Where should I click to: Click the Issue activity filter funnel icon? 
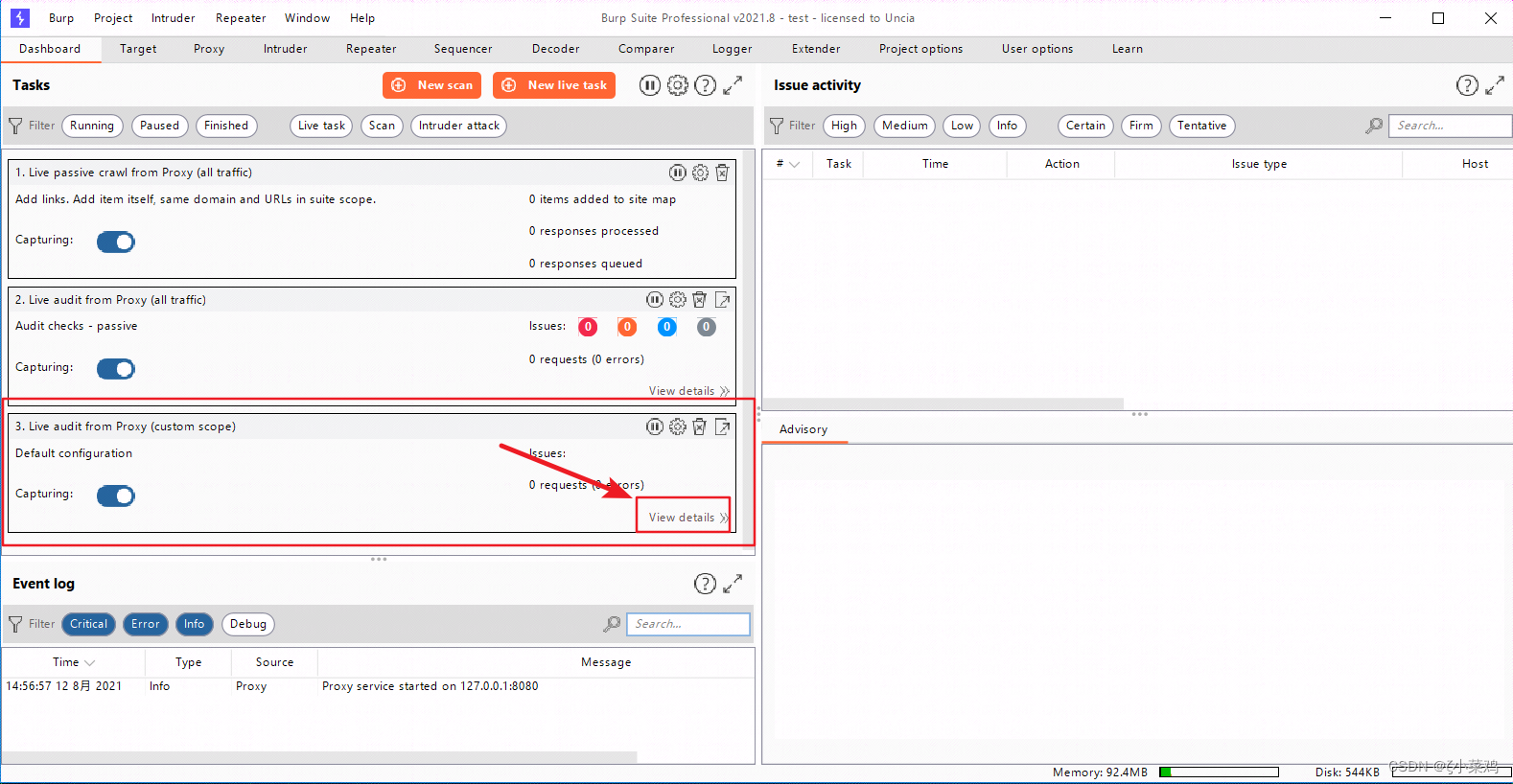coord(777,126)
